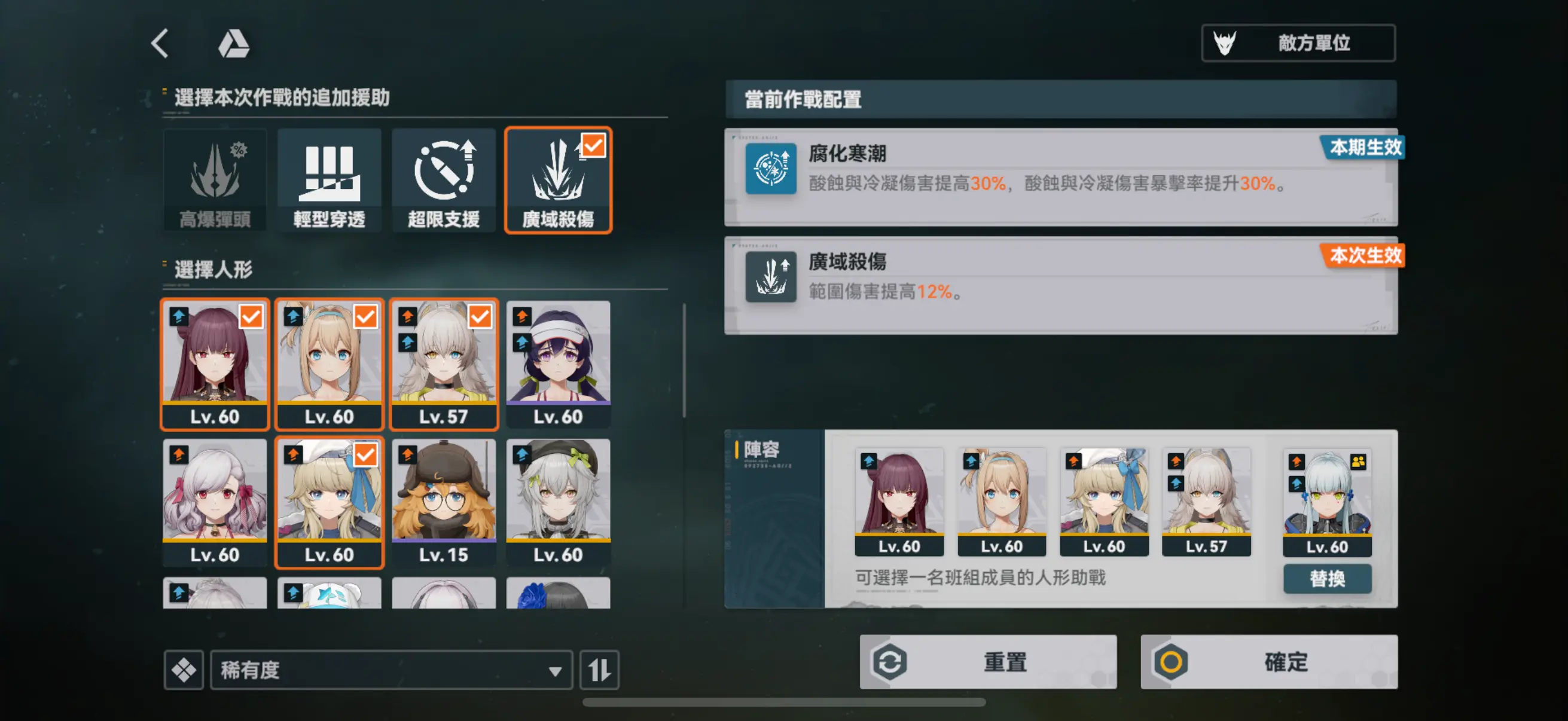Deselect the purple-haired Lv.60 doll
1568x721 pixels.
(x=215, y=364)
